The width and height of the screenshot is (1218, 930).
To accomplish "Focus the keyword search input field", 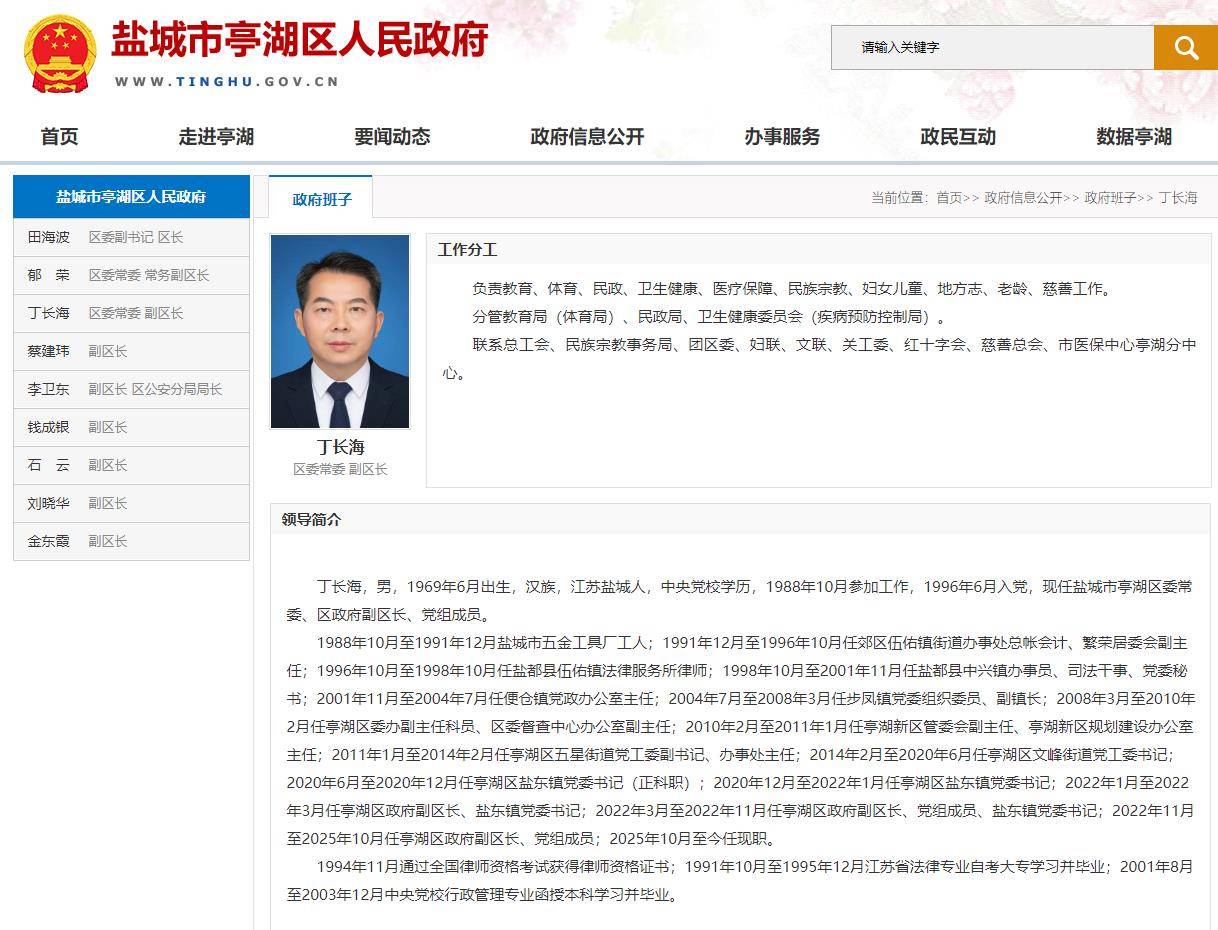I will point(992,47).
